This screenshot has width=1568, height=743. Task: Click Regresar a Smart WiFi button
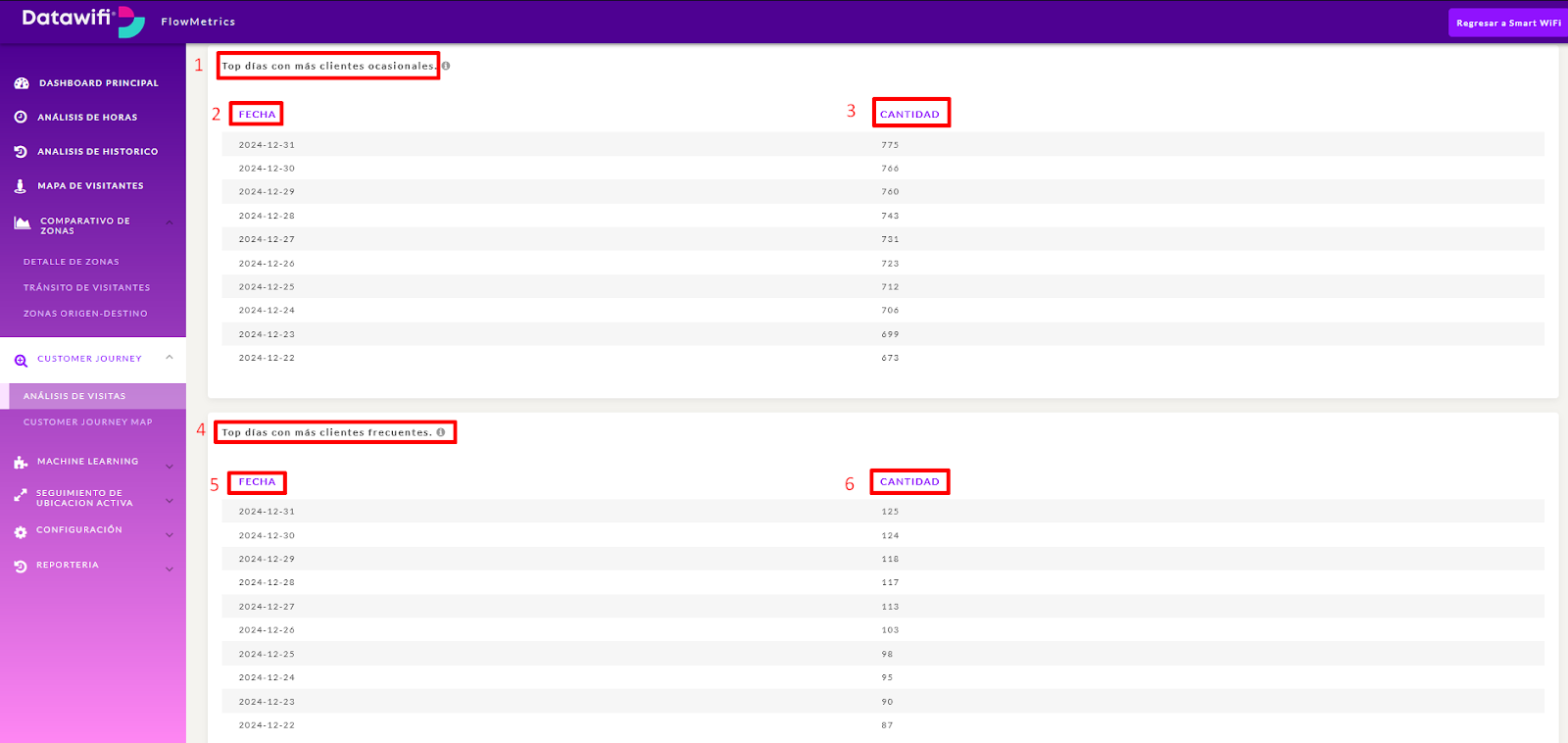tap(1508, 23)
